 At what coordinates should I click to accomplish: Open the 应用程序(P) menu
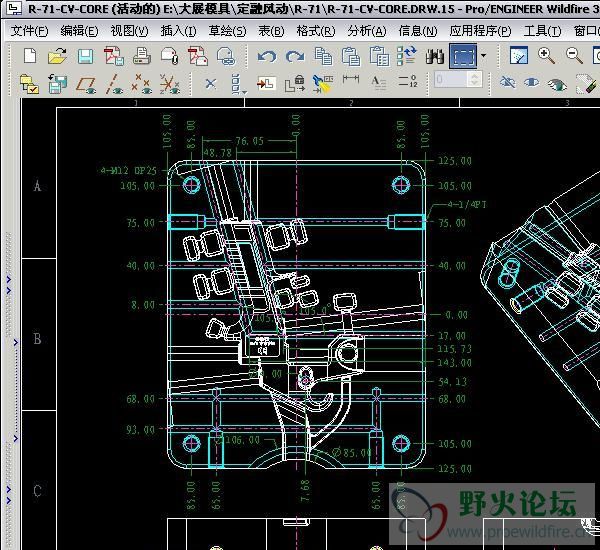(x=480, y=31)
